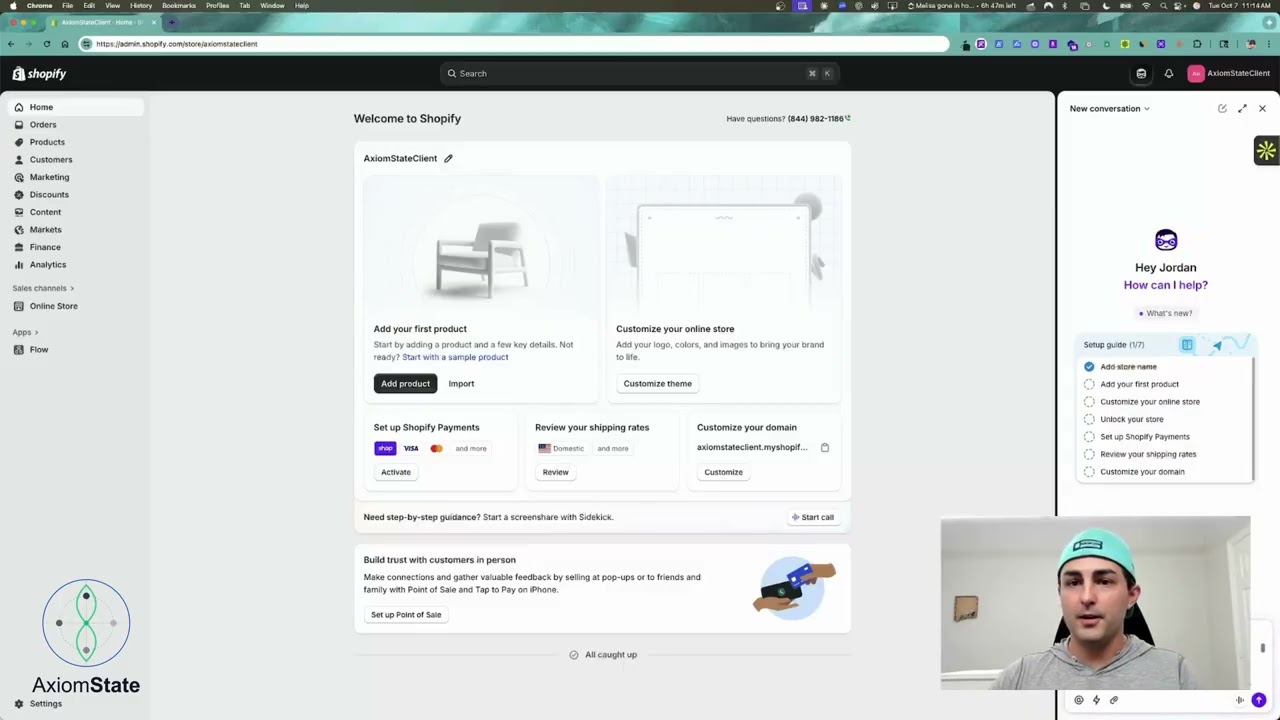Screen dimensions: 1280x720
Task: Open a new Chrome tab
Action: point(171,22)
